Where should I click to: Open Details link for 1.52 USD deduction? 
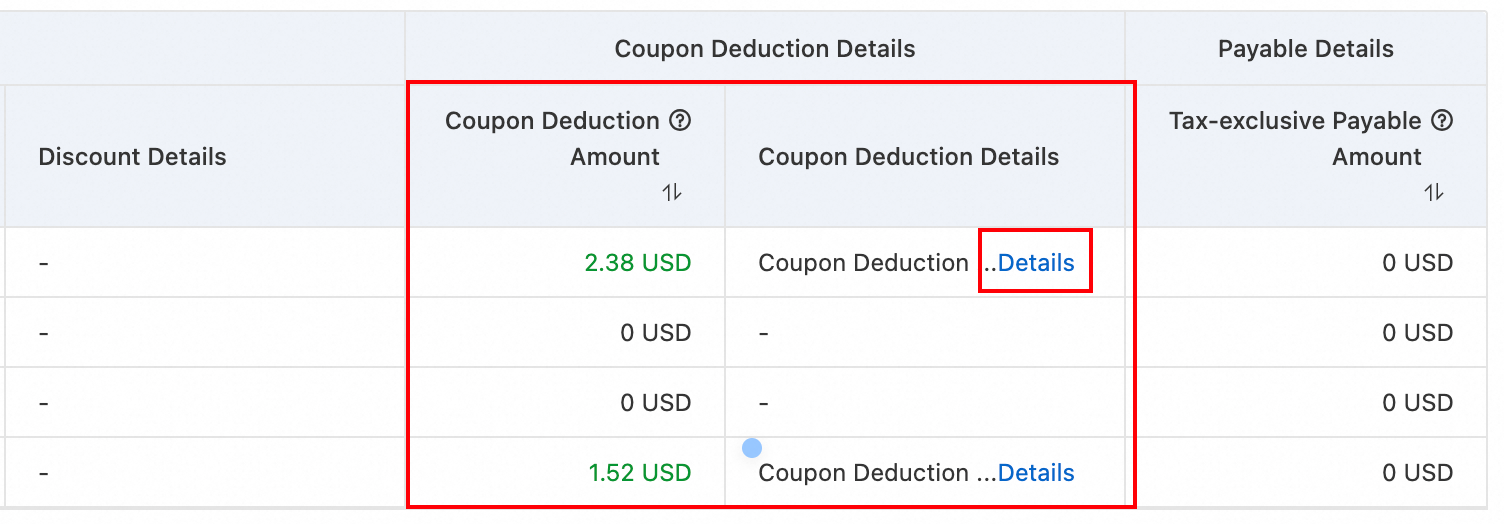(1036, 473)
